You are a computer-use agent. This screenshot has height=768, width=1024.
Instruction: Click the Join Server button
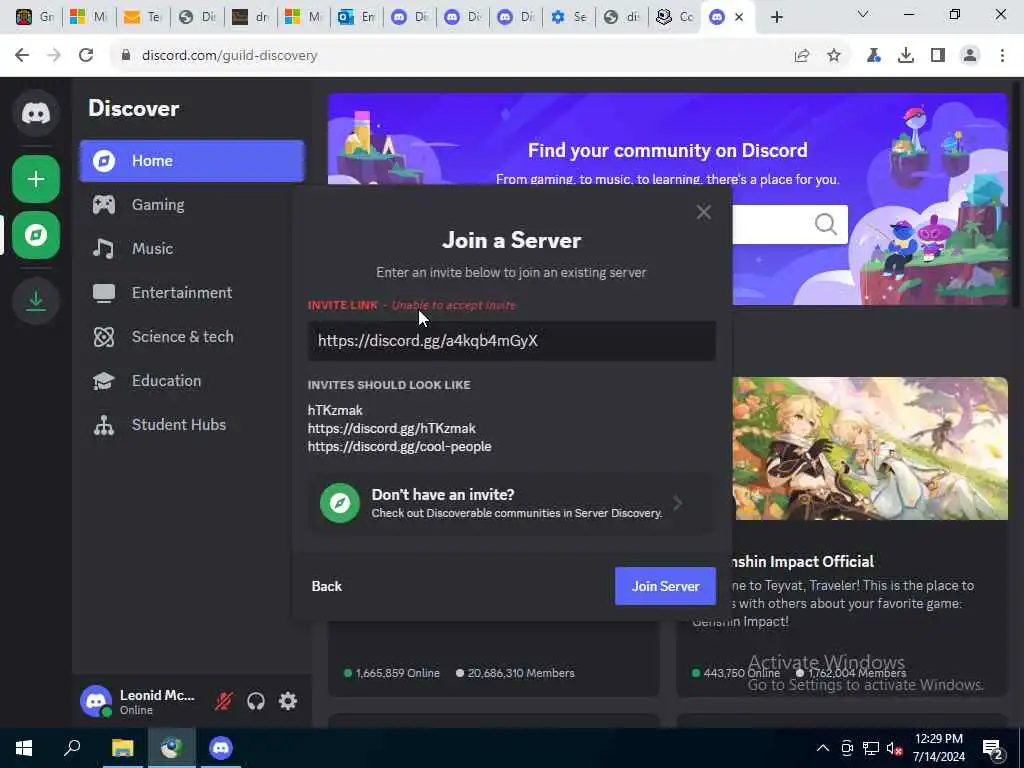click(665, 586)
